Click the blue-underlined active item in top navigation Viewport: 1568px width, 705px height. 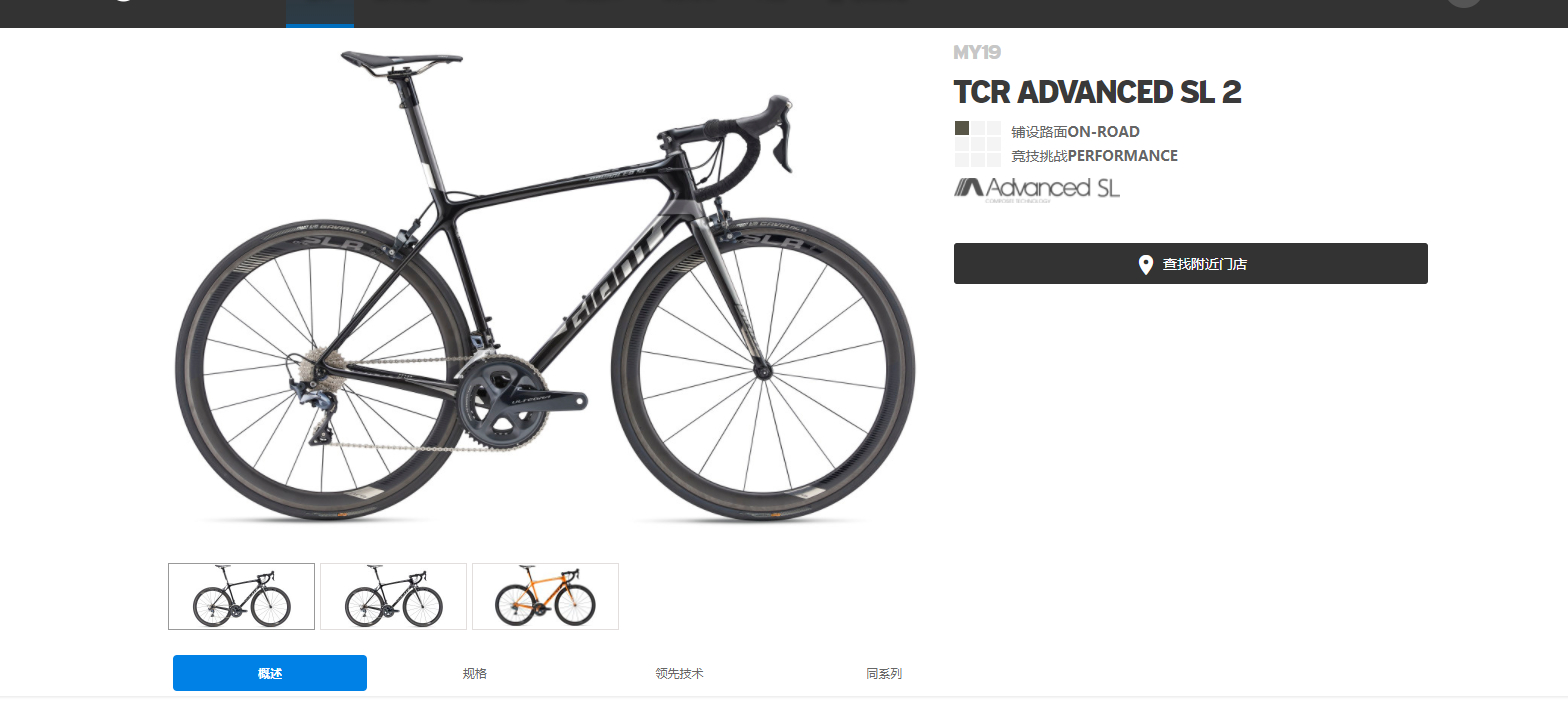pyautogui.click(x=320, y=14)
